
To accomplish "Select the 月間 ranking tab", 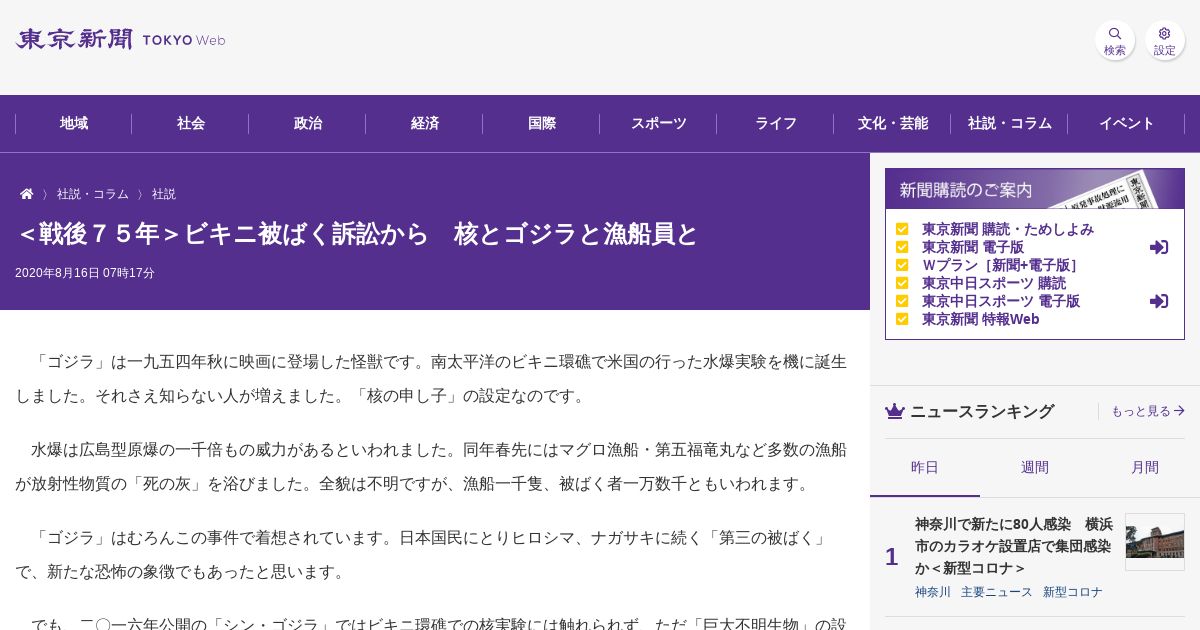I will tap(1145, 467).
